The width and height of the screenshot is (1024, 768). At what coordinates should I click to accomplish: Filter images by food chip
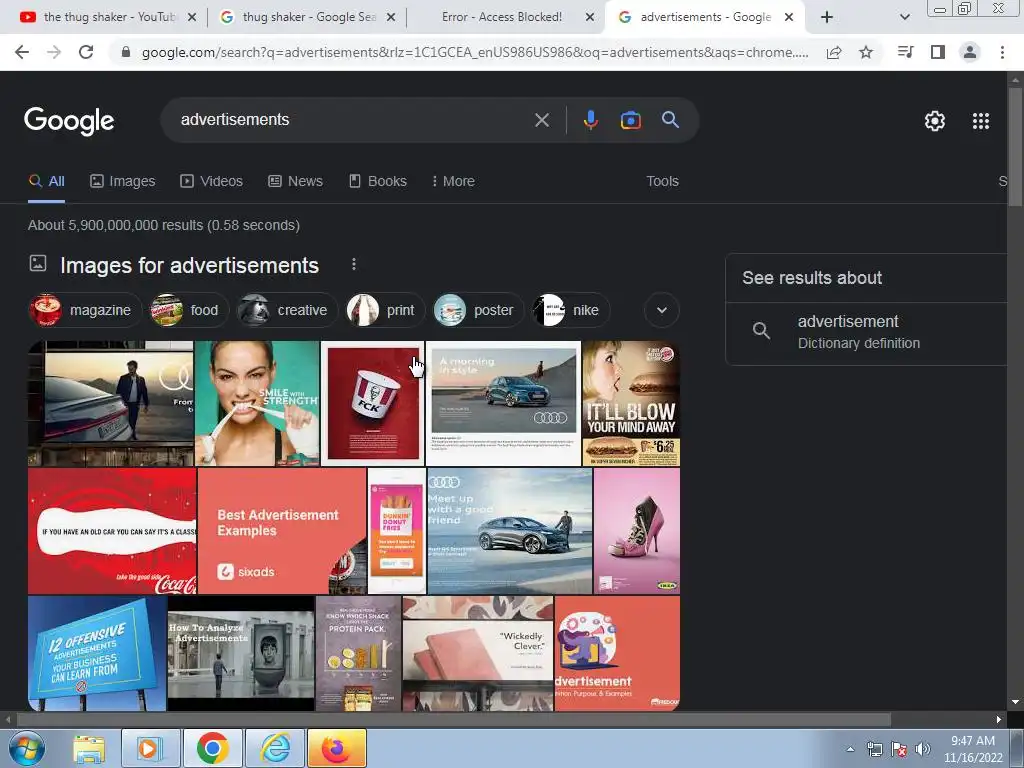tap(188, 310)
